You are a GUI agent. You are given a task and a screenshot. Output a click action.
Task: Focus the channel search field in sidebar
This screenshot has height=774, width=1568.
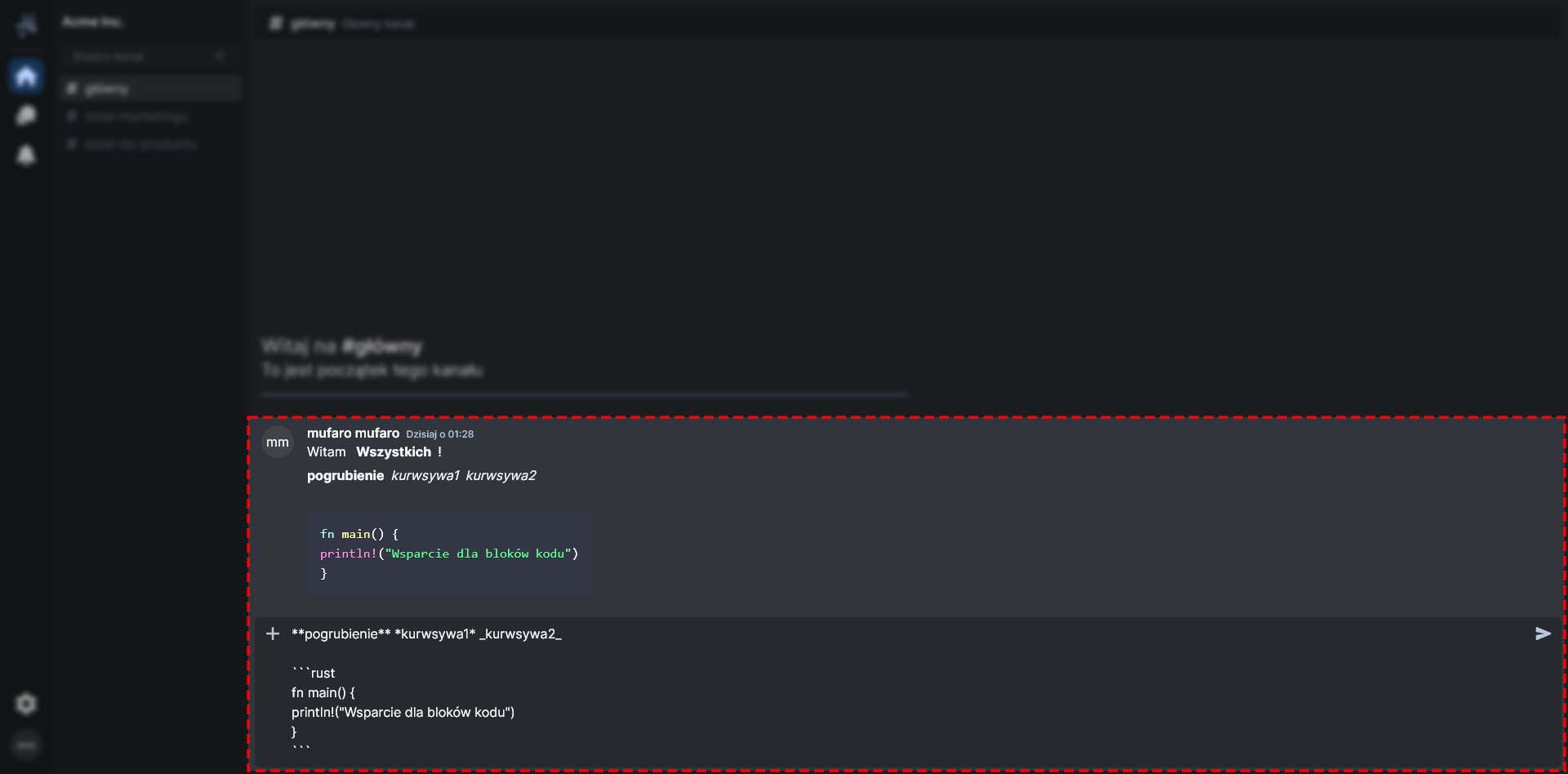click(135, 56)
